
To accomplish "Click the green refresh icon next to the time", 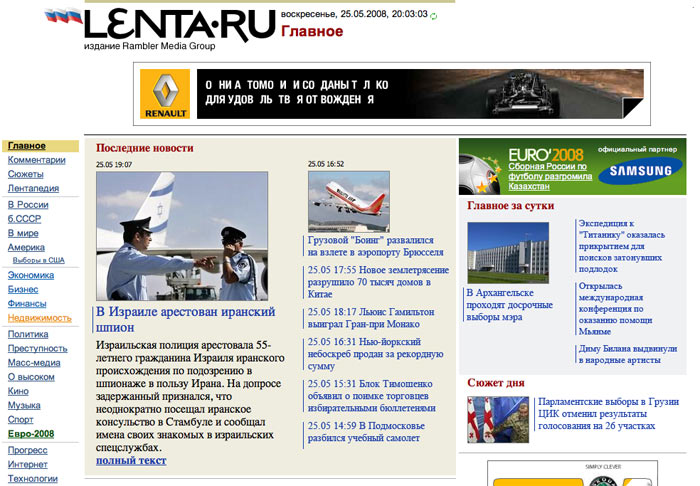I will (x=433, y=16).
